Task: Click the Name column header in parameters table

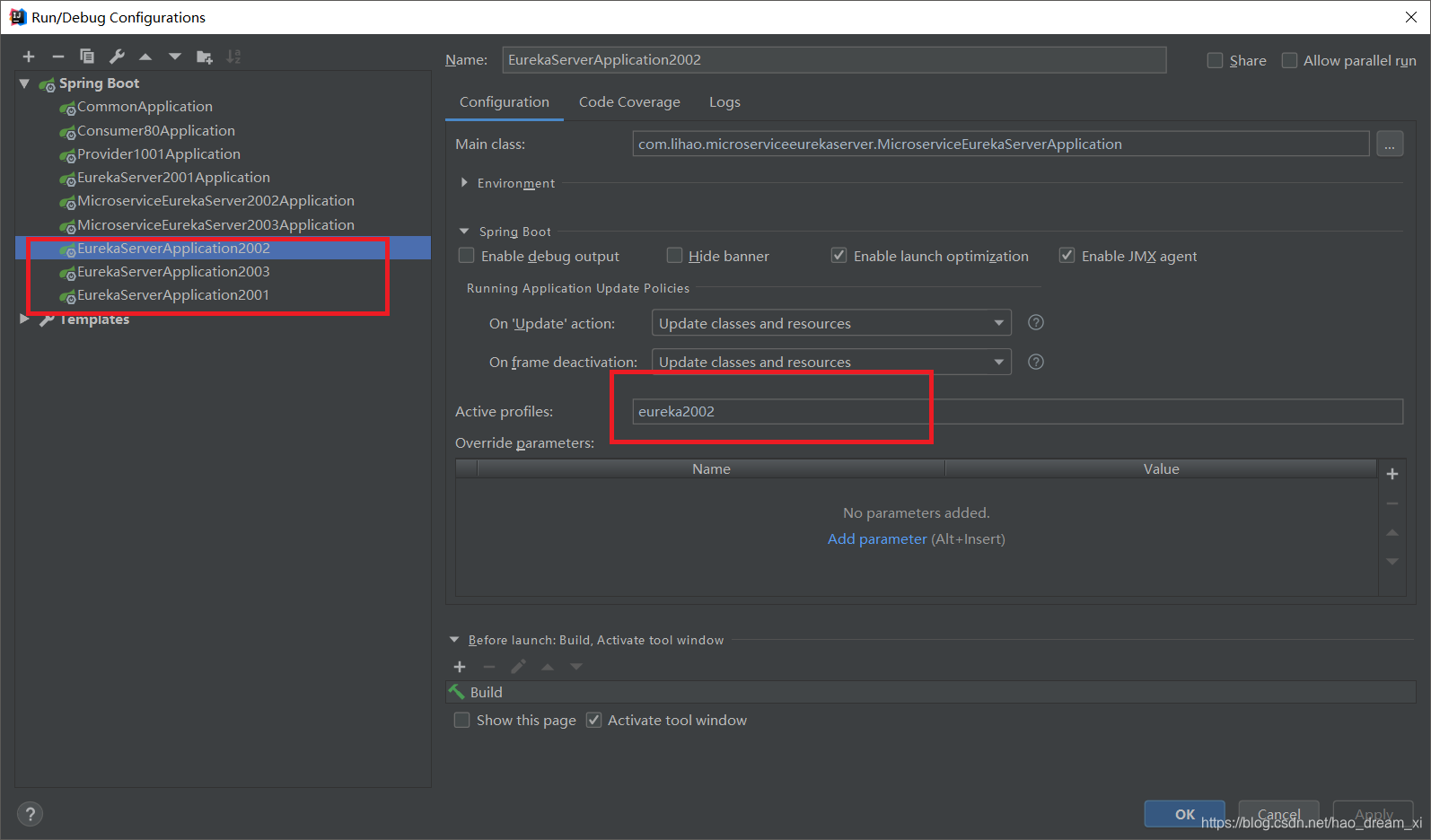Action: click(x=711, y=468)
